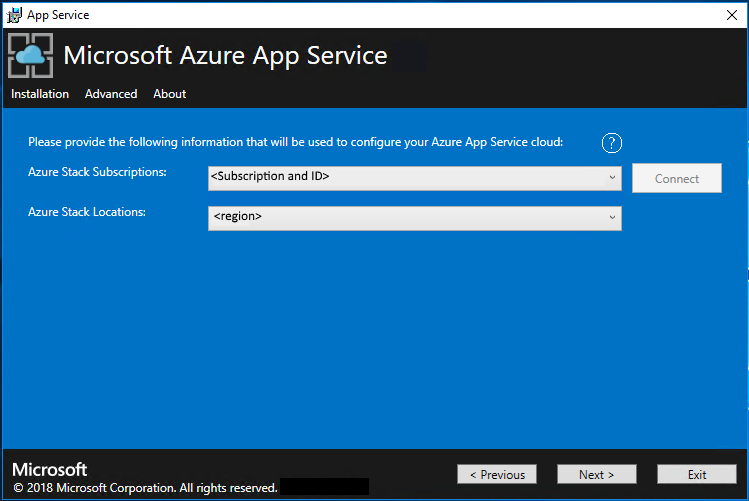749x501 pixels.
Task: Open the About menu
Action: click(170, 94)
